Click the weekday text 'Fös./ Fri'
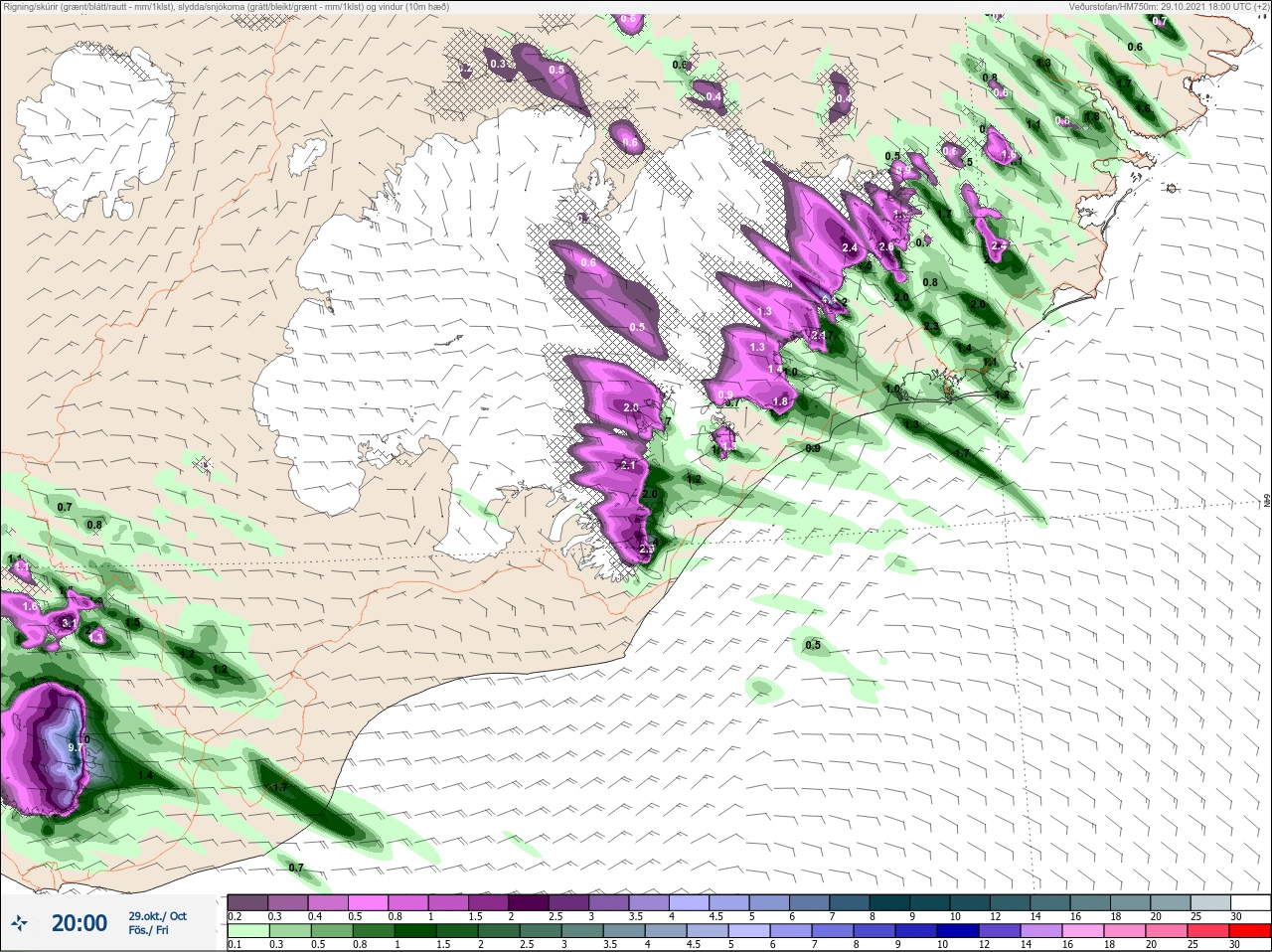 148,930
